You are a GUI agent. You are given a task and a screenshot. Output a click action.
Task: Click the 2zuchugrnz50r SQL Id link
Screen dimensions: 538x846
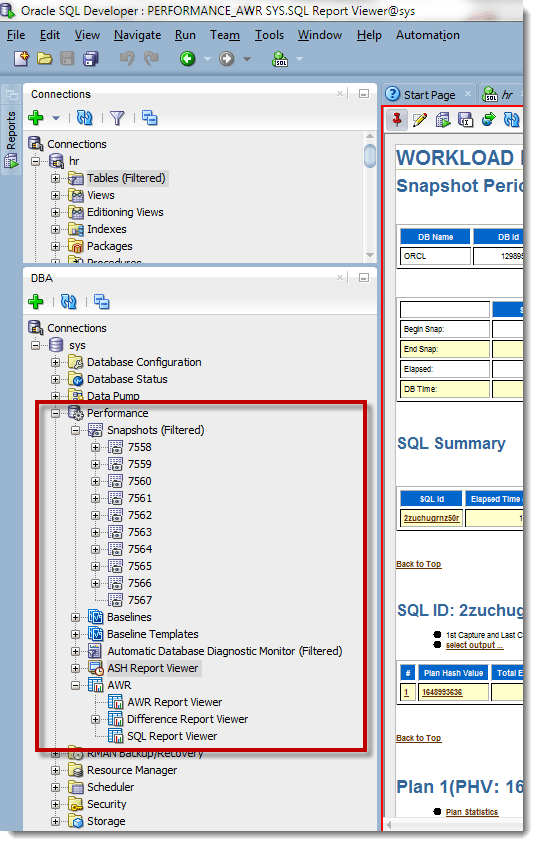tap(431, 518)
